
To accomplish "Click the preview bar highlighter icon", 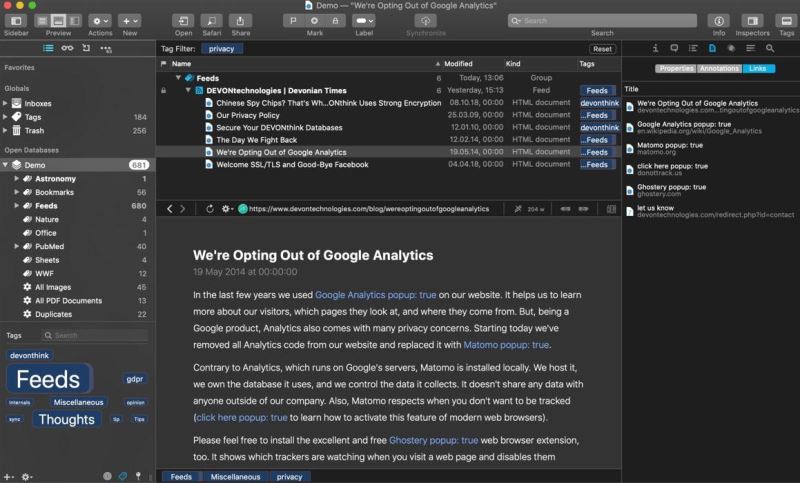I will point(518,209).
